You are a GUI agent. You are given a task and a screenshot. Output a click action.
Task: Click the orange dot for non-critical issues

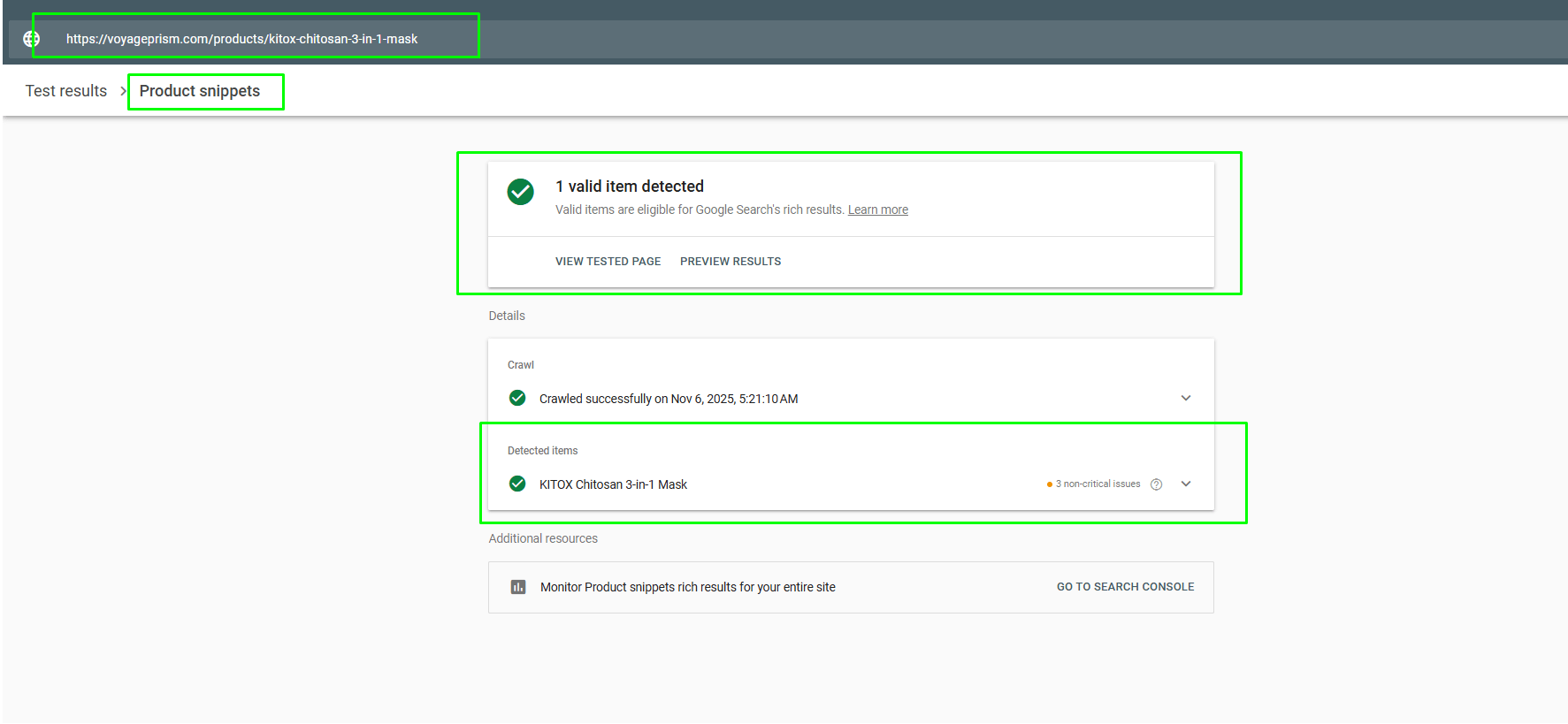click(x=1049, y=484)
